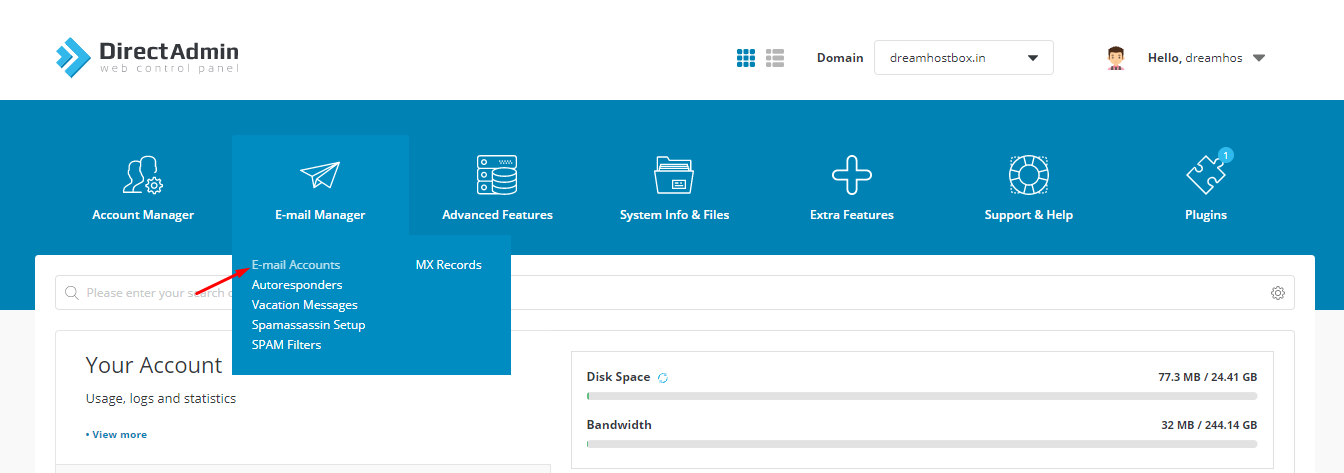
Task: Click the System Info & Files label
Action: click(x=674, y=215)
